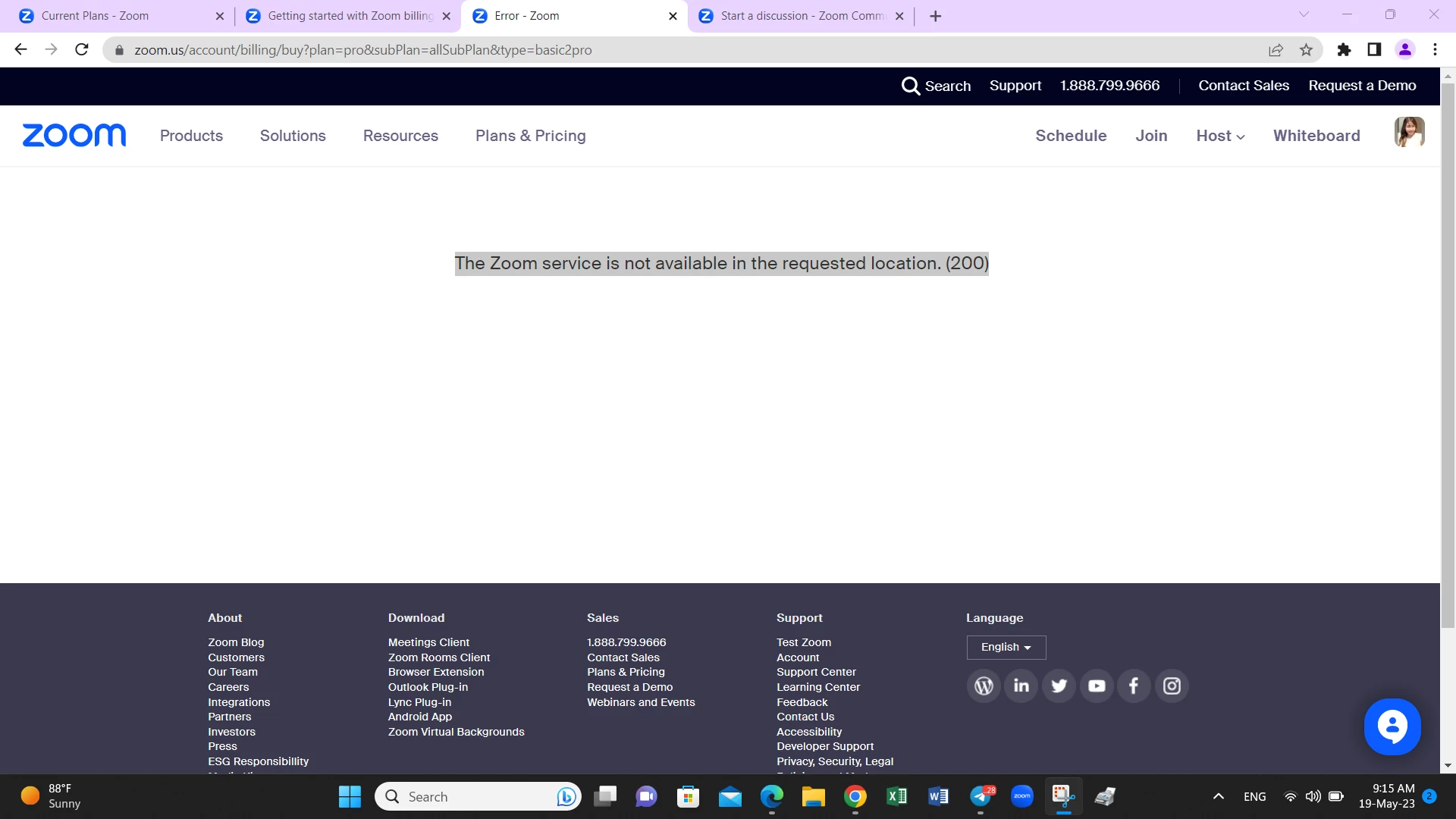Click the search magnifier in top bar

tap(910, 86)
